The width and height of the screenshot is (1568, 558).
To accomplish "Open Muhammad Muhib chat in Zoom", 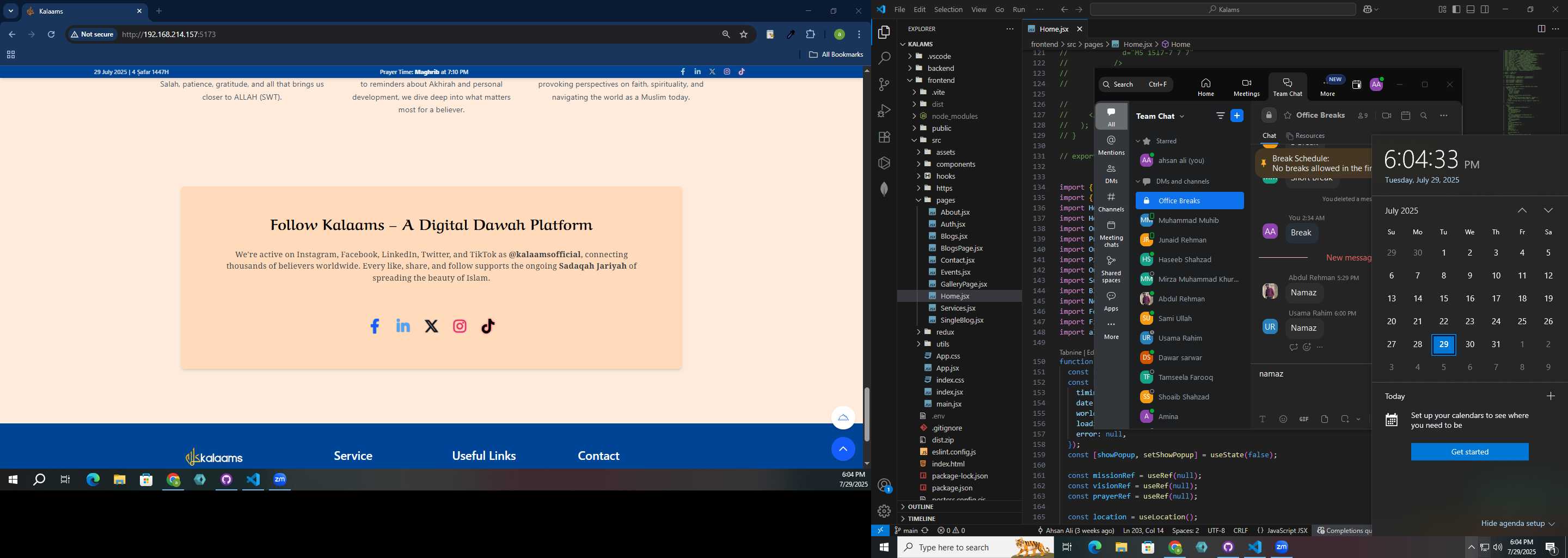I will (x=1189, y=221).
